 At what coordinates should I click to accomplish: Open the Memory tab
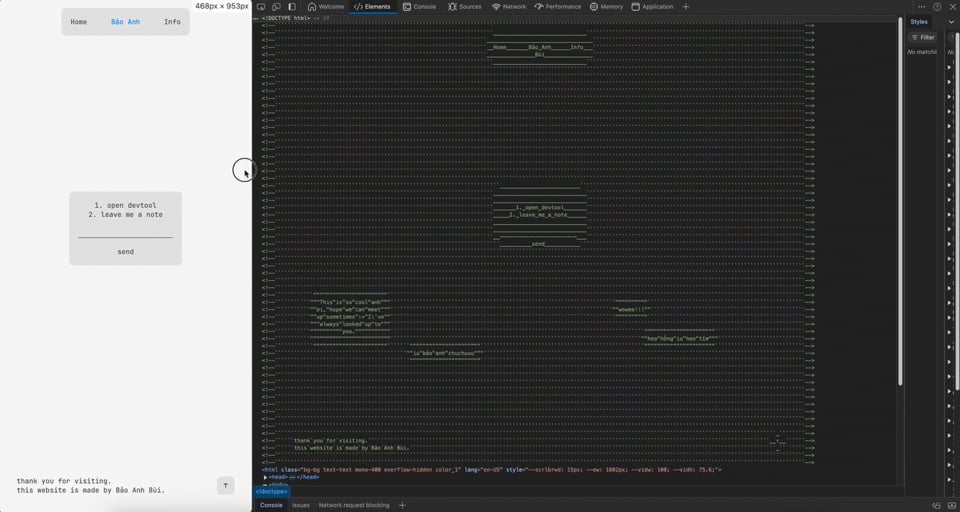point(606,7)
